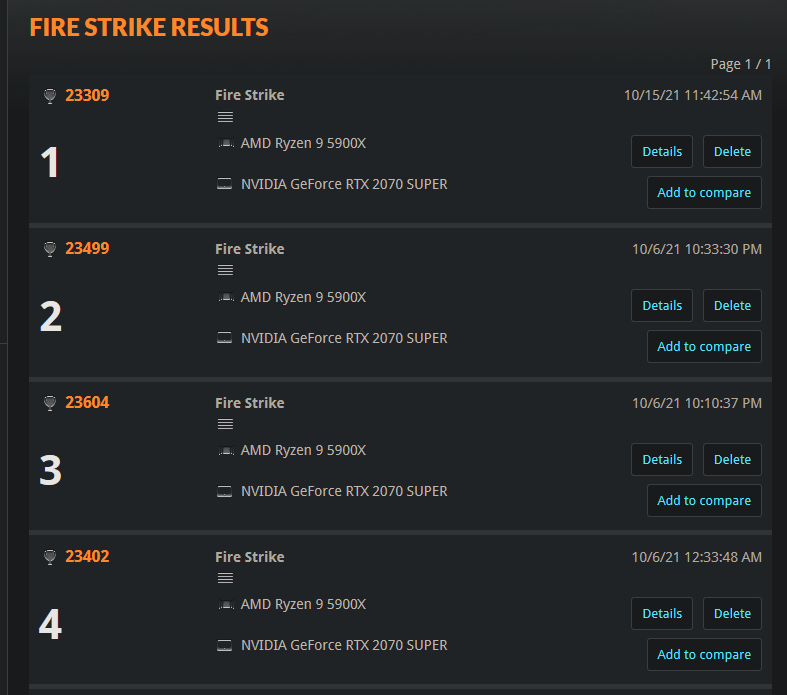The height and width of the screenshot is (695, 787).
Task: Click the GPU card icon in the 23604 result
Action: (x=224, y=491)
